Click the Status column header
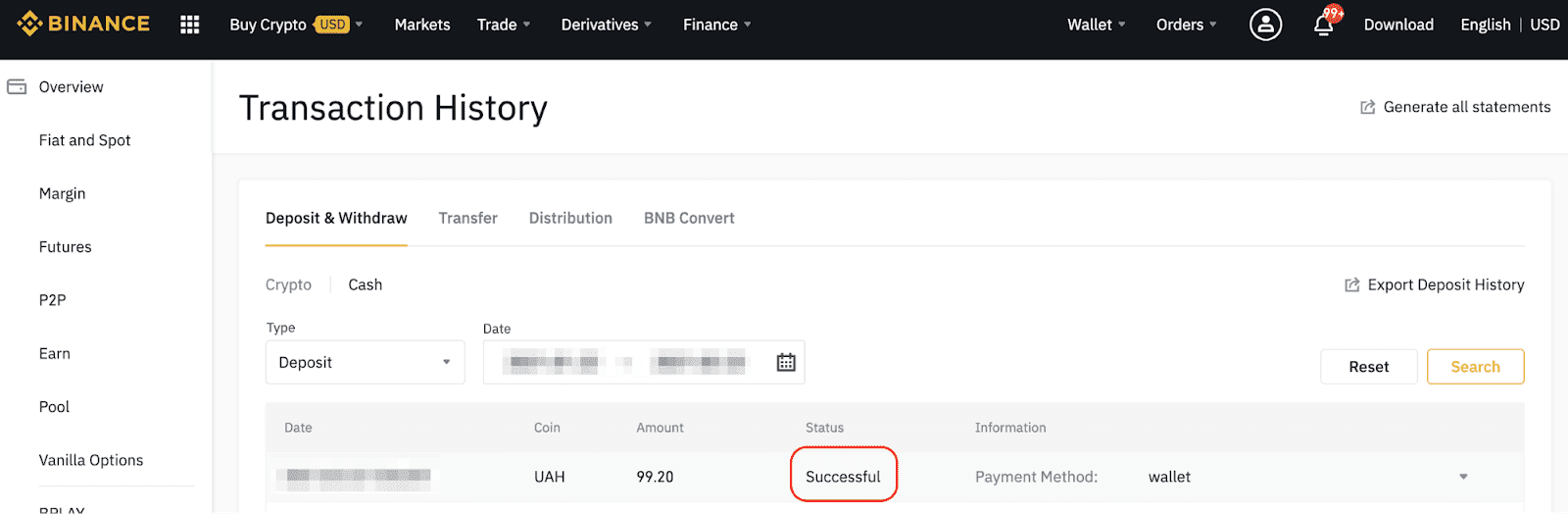 click(x=824, y=428)
